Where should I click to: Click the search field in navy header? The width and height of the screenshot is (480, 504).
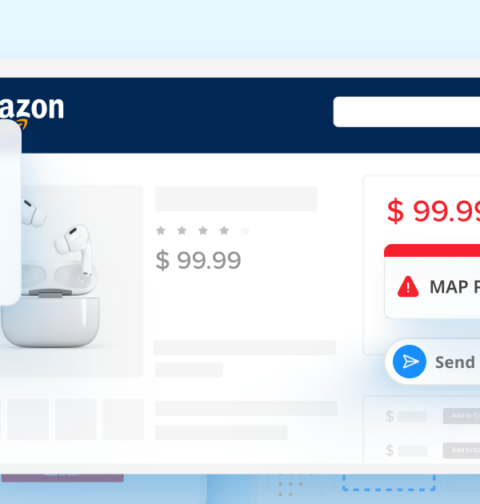[x=407, y=112]
